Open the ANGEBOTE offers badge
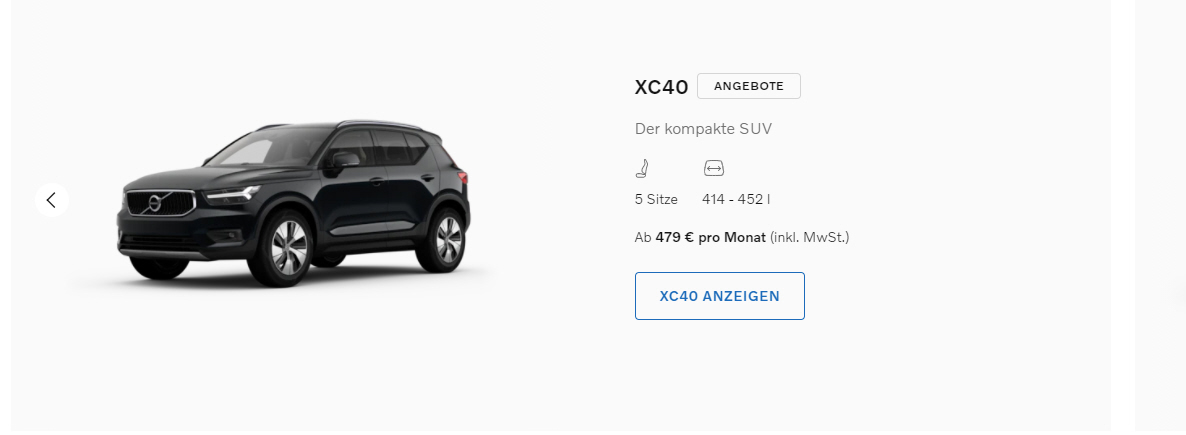The width and height of the screenshot is (1186, 435). 749,86
